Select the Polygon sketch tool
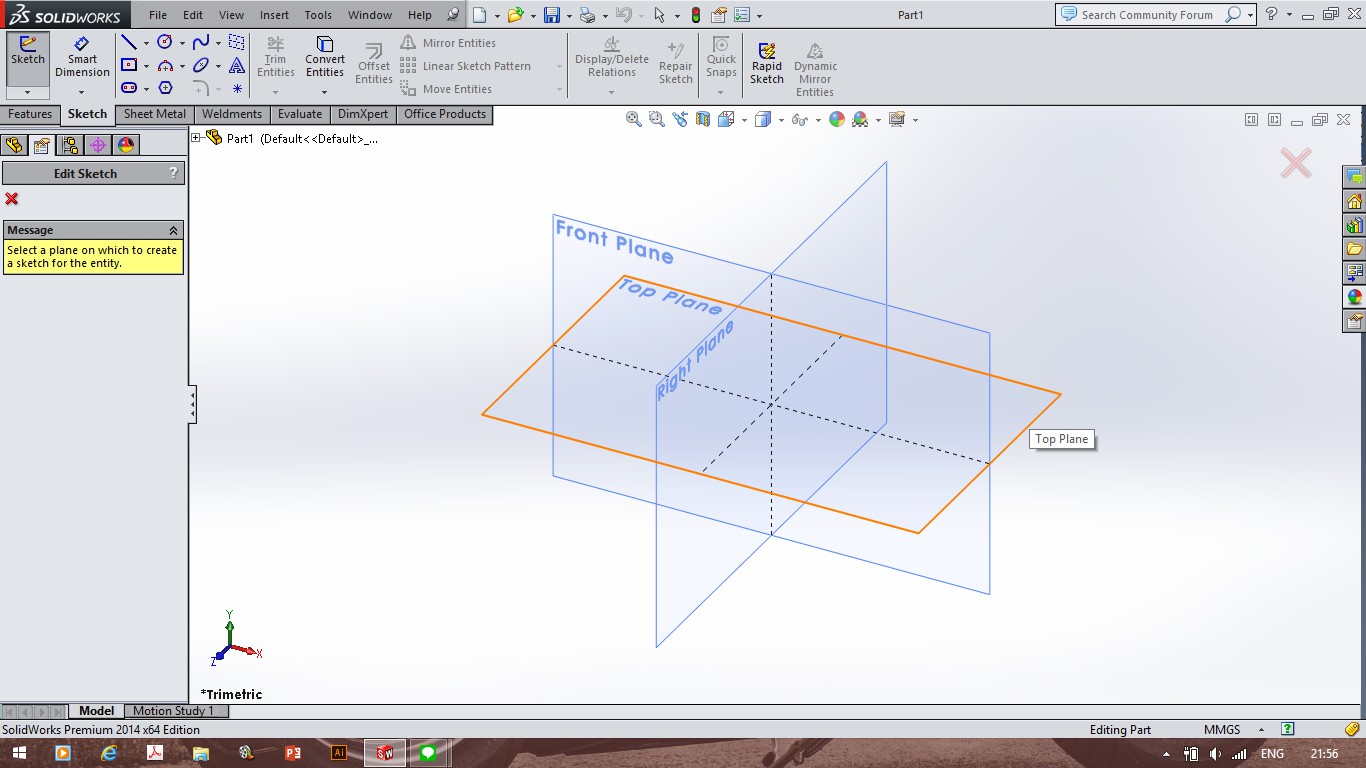Screen dimensions: 1366x768 [x=165, y=88]
